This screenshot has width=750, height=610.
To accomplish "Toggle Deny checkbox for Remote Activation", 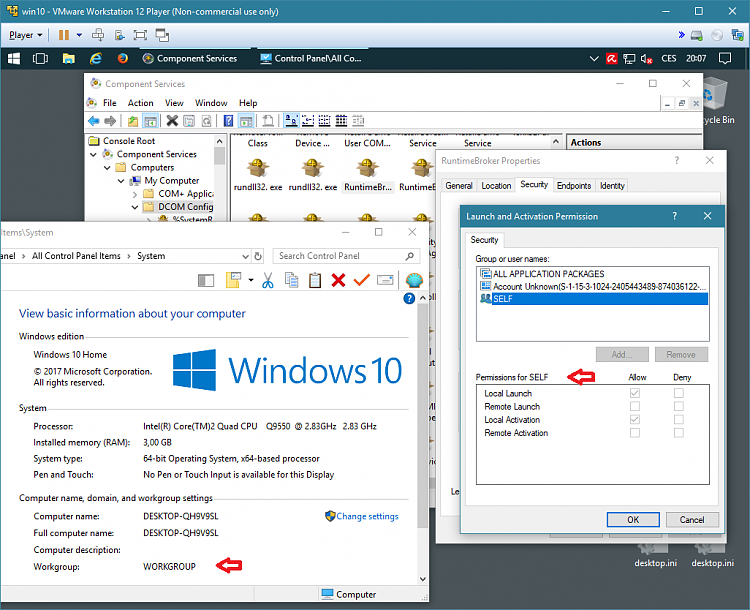I will [679, 433].
